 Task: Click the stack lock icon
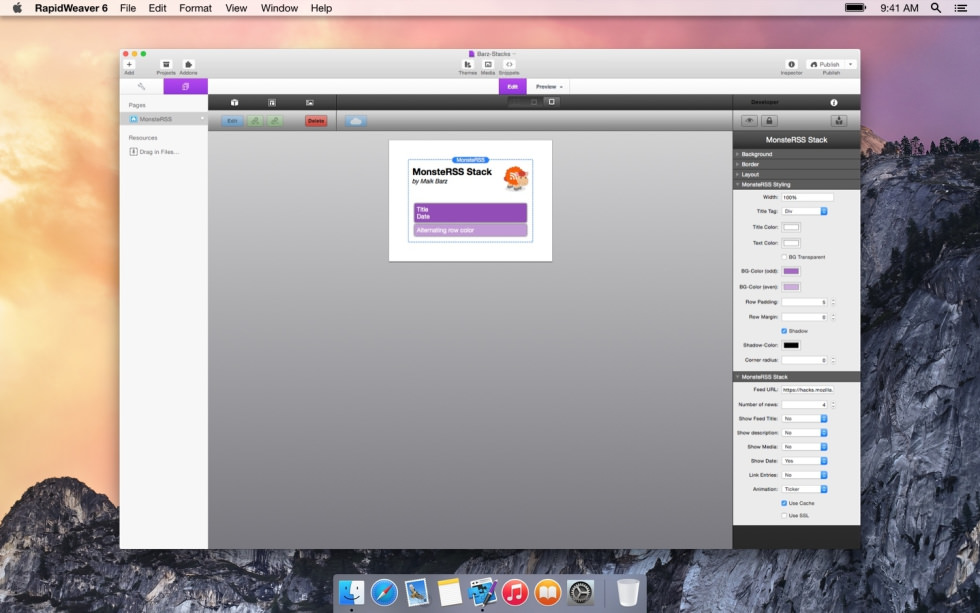click(769, 121)
